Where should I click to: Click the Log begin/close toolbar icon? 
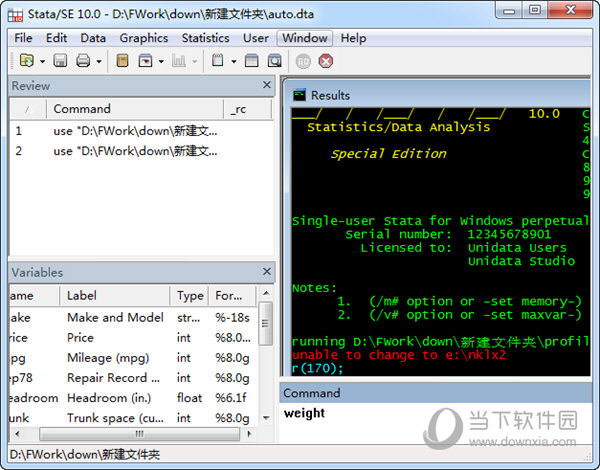tap(122, 60)
